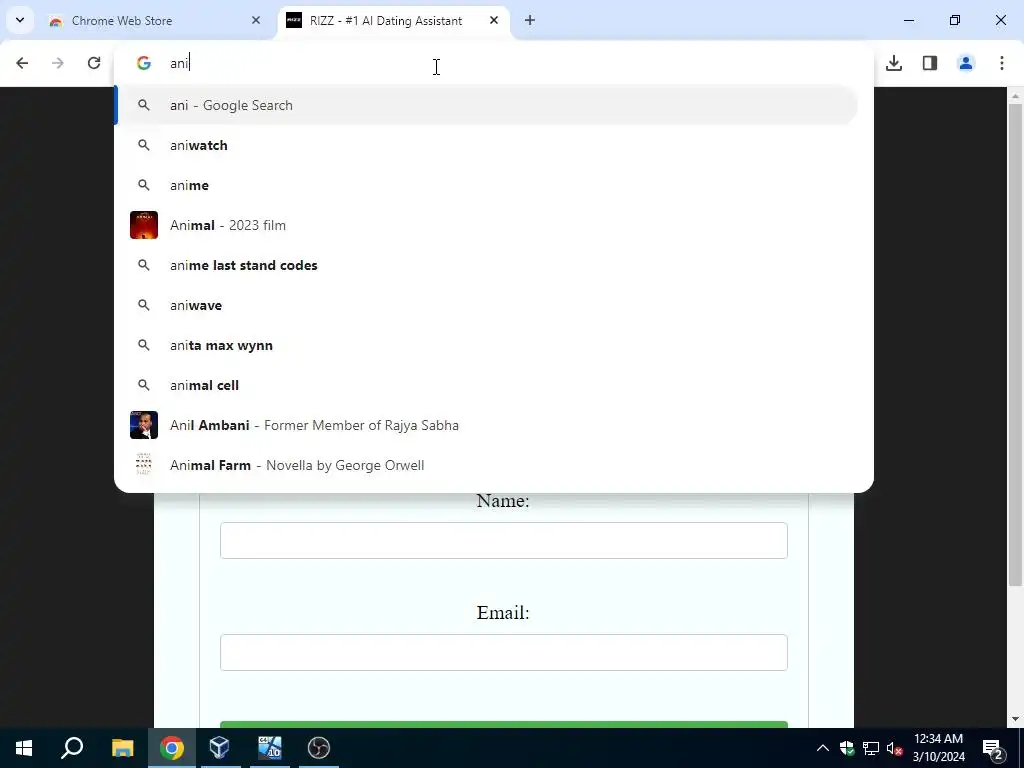
Task: Click the forward navigation arrow
Action: tap(58, 63)
